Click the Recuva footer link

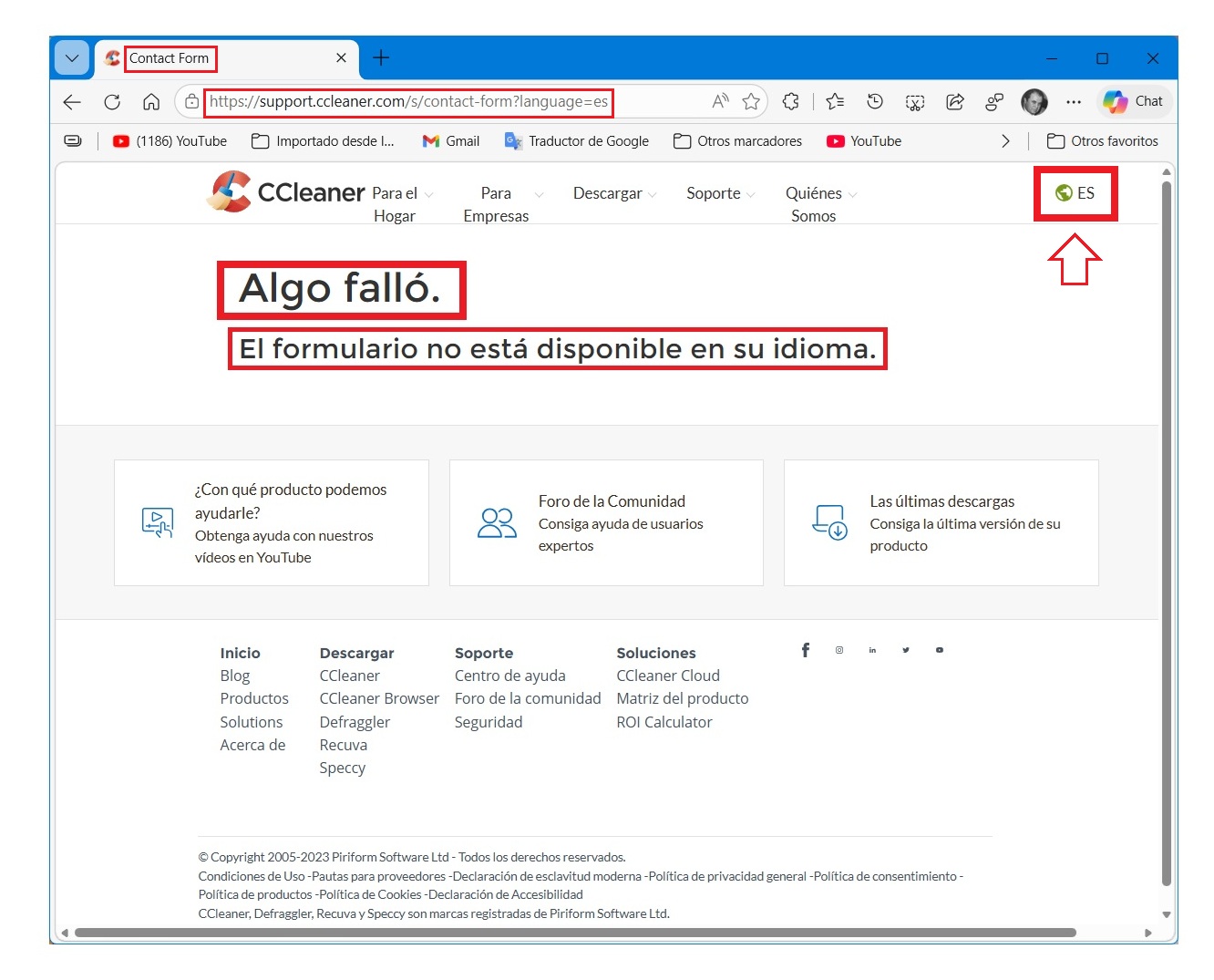pos(344,745)
